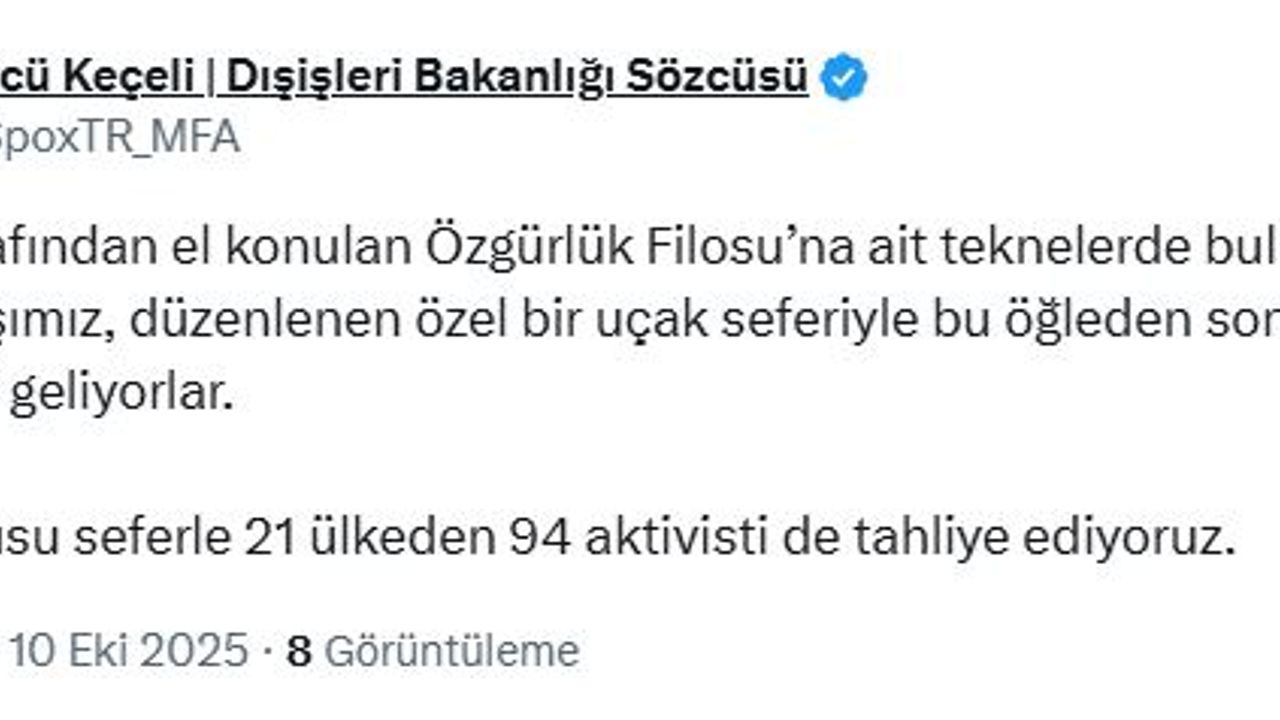Click the SpoxTR_MFA account handle
The width and height of the screenshot is (1280, 720).
tap(120, 137)
